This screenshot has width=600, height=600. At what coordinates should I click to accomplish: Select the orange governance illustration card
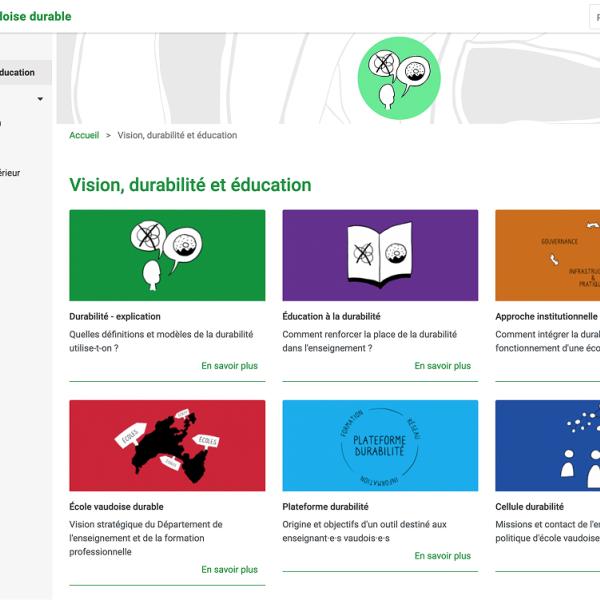(x=547, y=255)
